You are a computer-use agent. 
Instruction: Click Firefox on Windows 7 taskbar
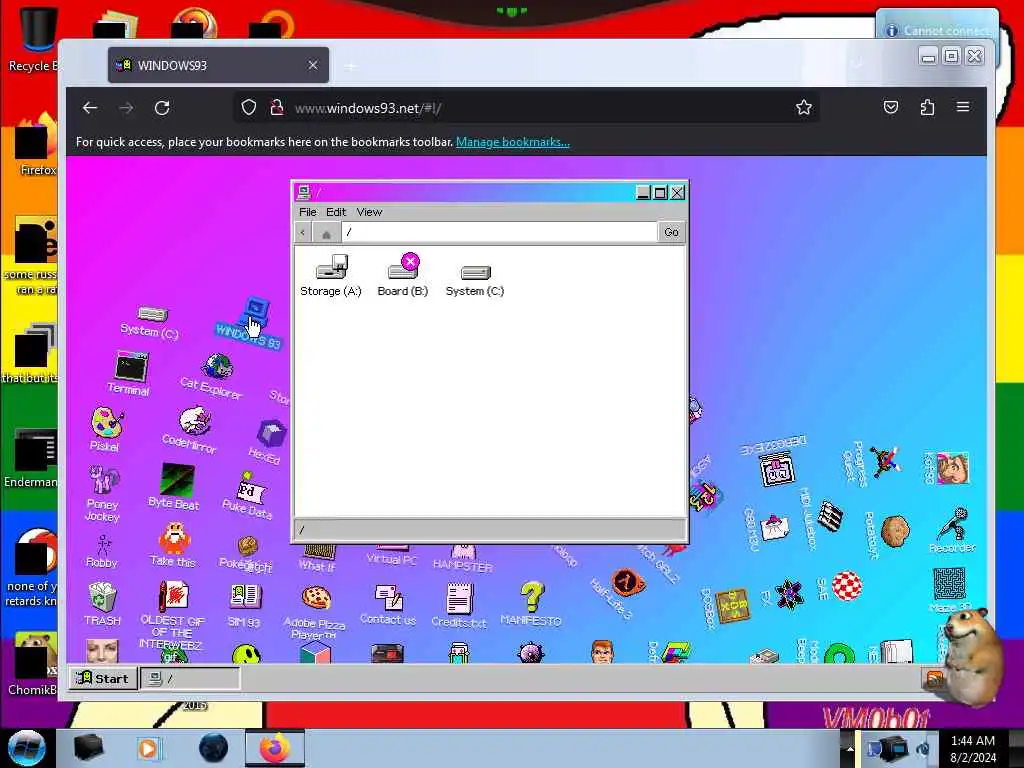pos(274,748)
